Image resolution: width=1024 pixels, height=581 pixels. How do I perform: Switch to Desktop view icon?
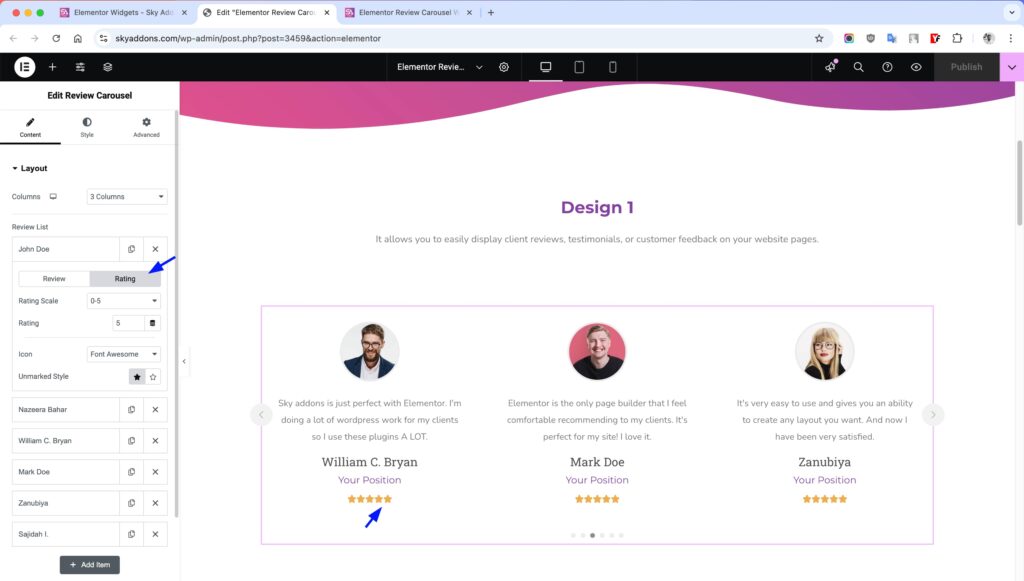(545, 67)
